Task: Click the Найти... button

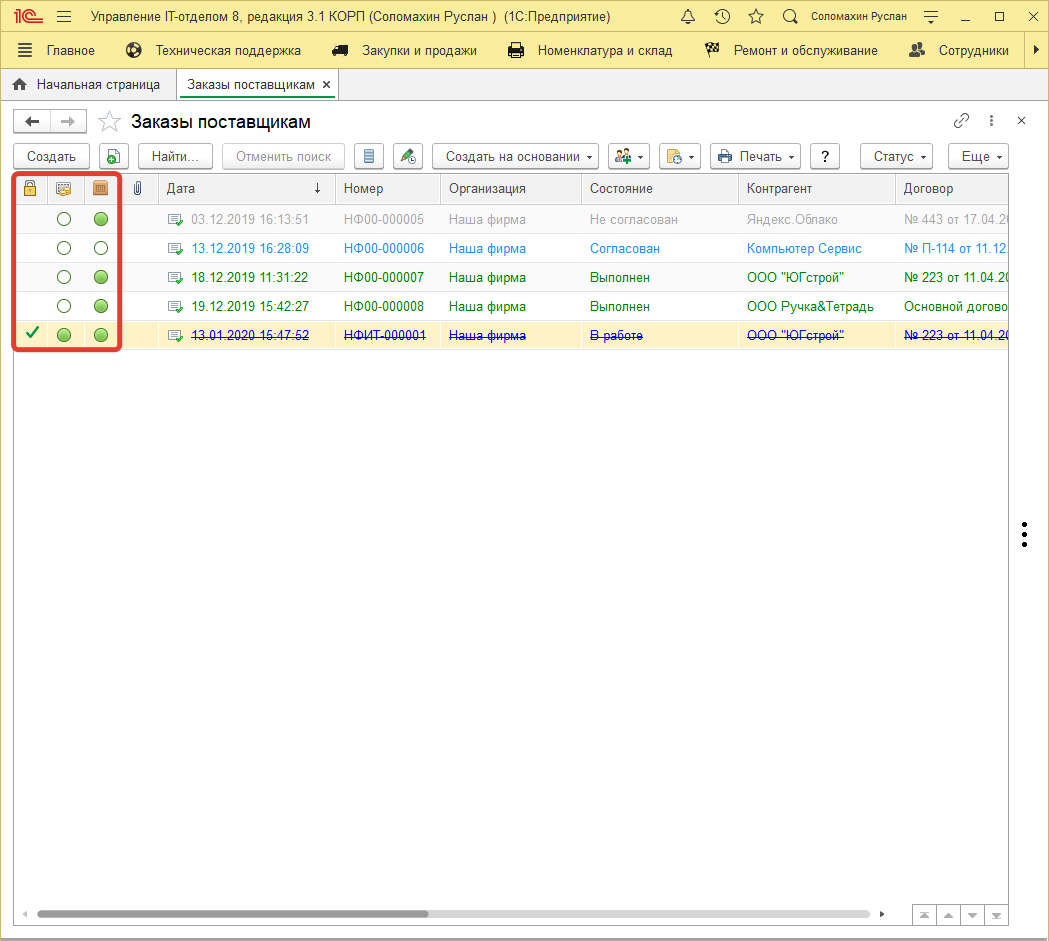Action: tap(175, 156)
